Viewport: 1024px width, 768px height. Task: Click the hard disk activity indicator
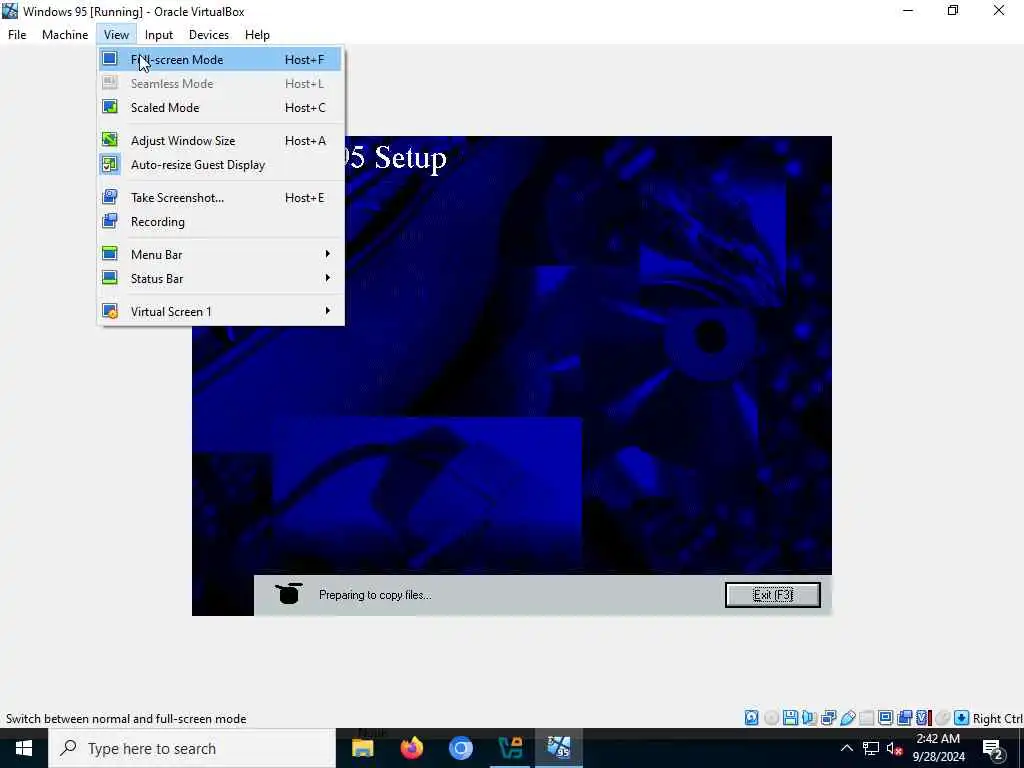click(752, 718)
